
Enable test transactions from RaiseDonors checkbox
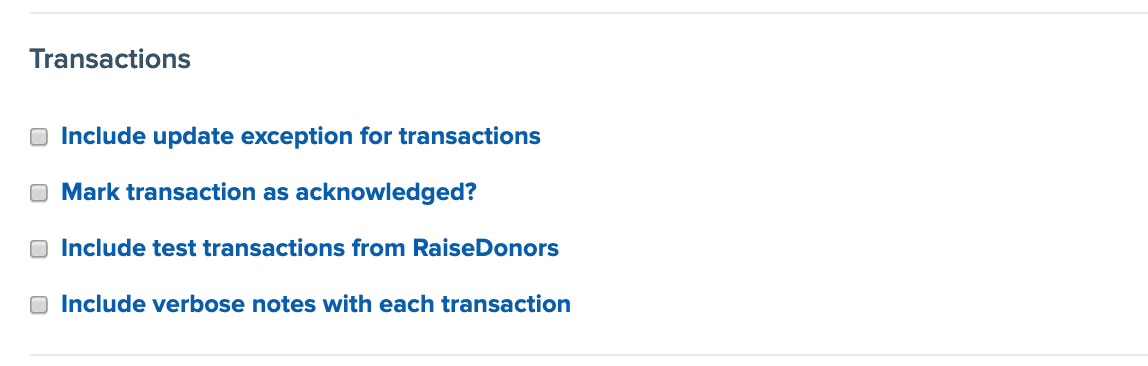[39, 249]
